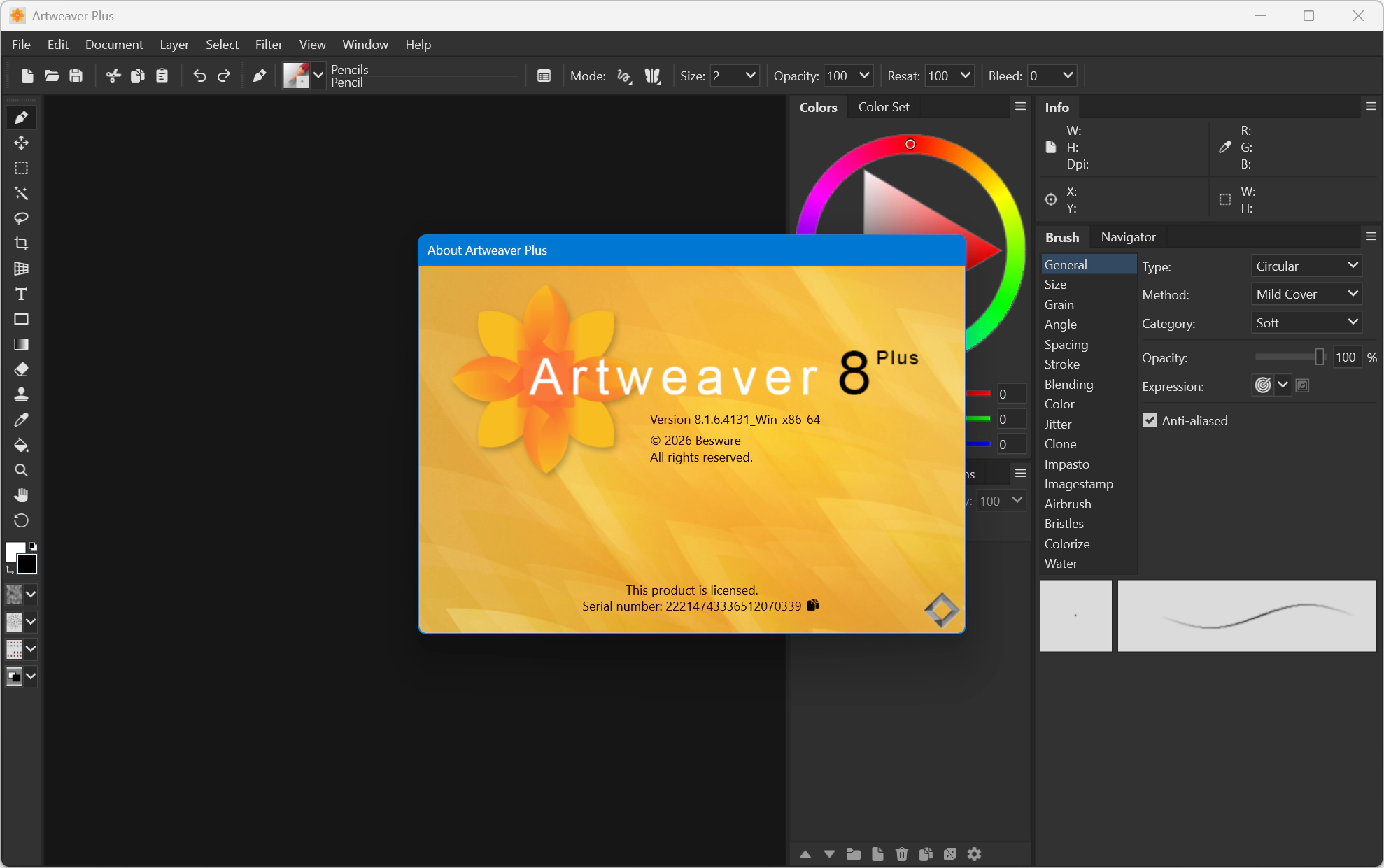Select the Blending brush settings category
The image size is (1384, 868).
pyautogui.click(x=1088, y=385)
